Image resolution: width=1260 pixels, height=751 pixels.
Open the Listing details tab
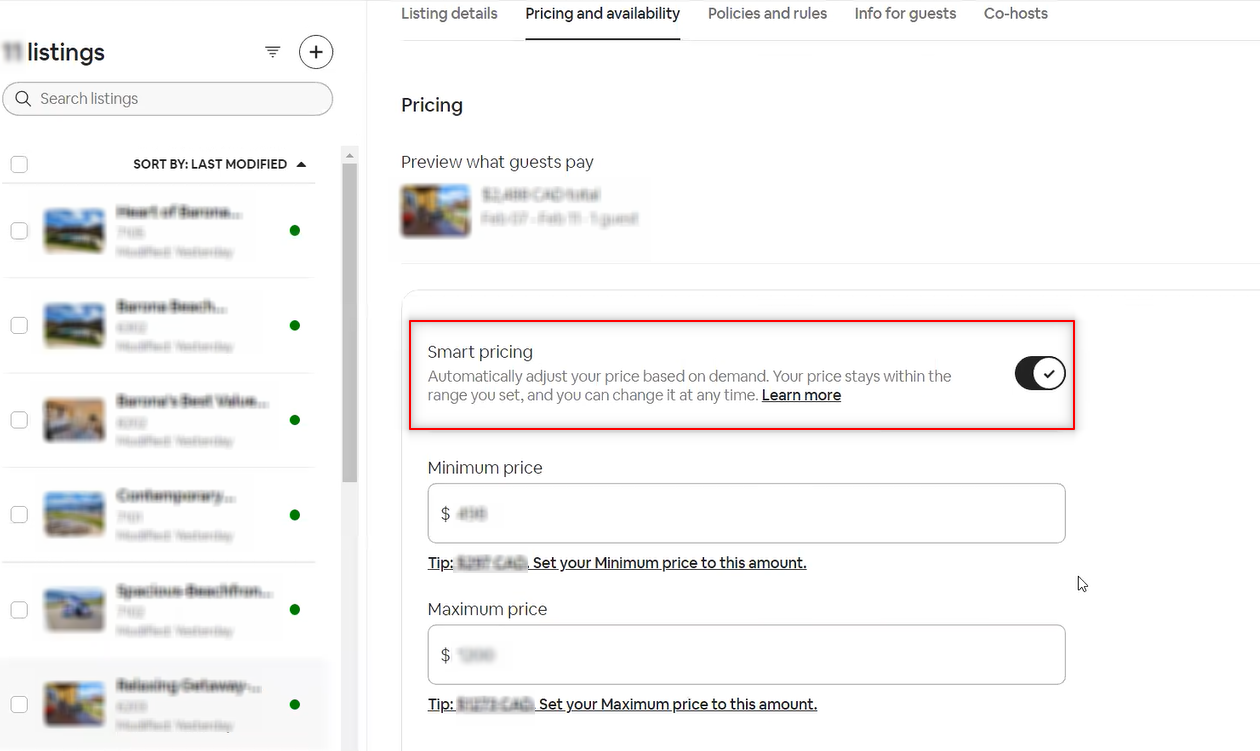(449, 14)
